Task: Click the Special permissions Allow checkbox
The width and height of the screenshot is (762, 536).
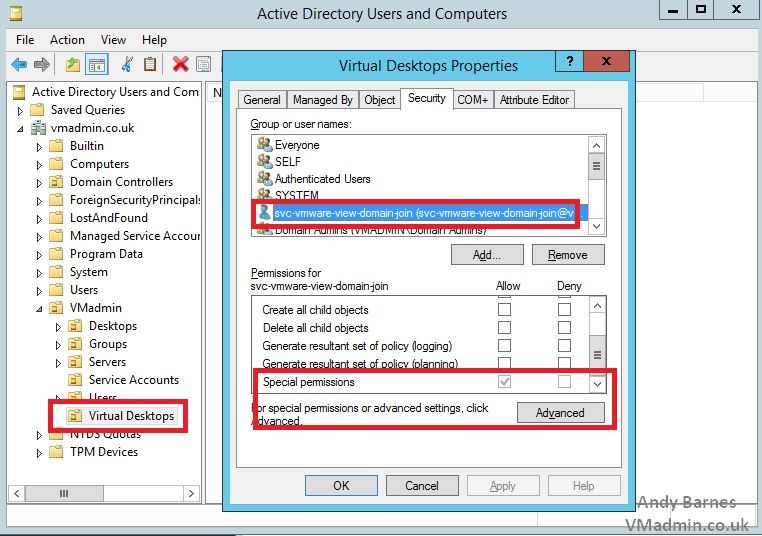Action: [x=504, y=381]
